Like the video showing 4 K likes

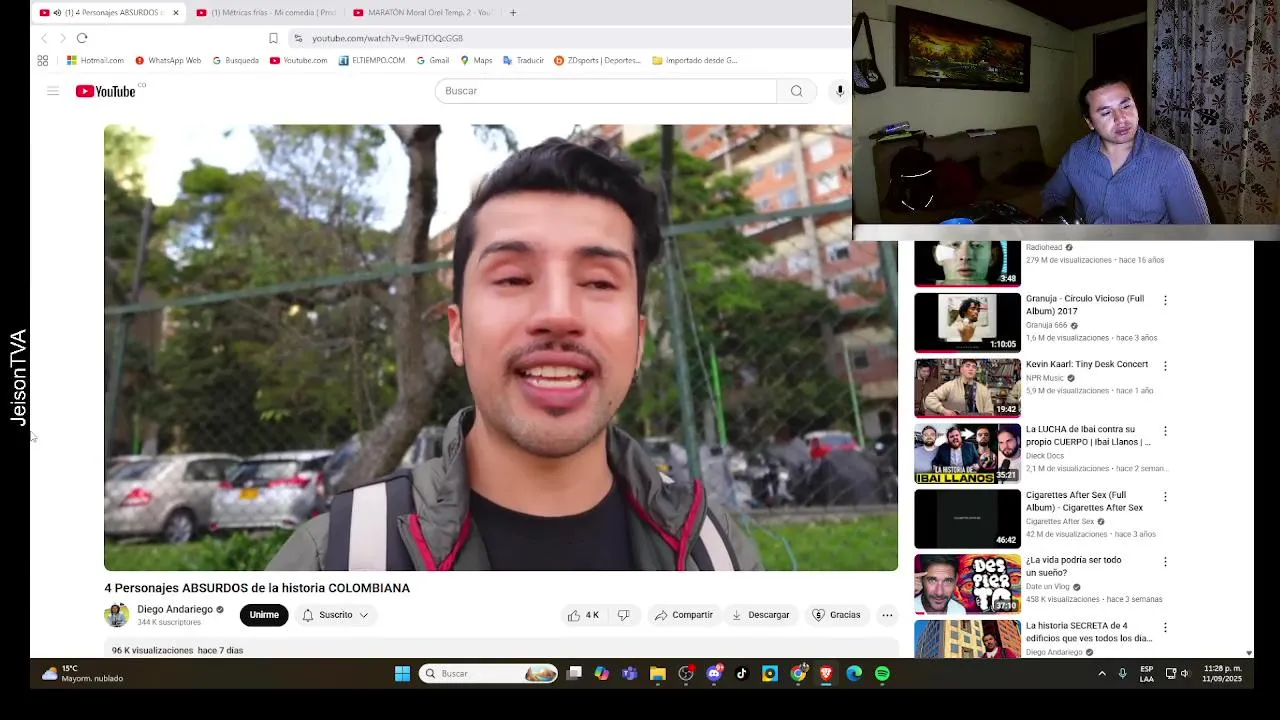(x=584, y=615)
